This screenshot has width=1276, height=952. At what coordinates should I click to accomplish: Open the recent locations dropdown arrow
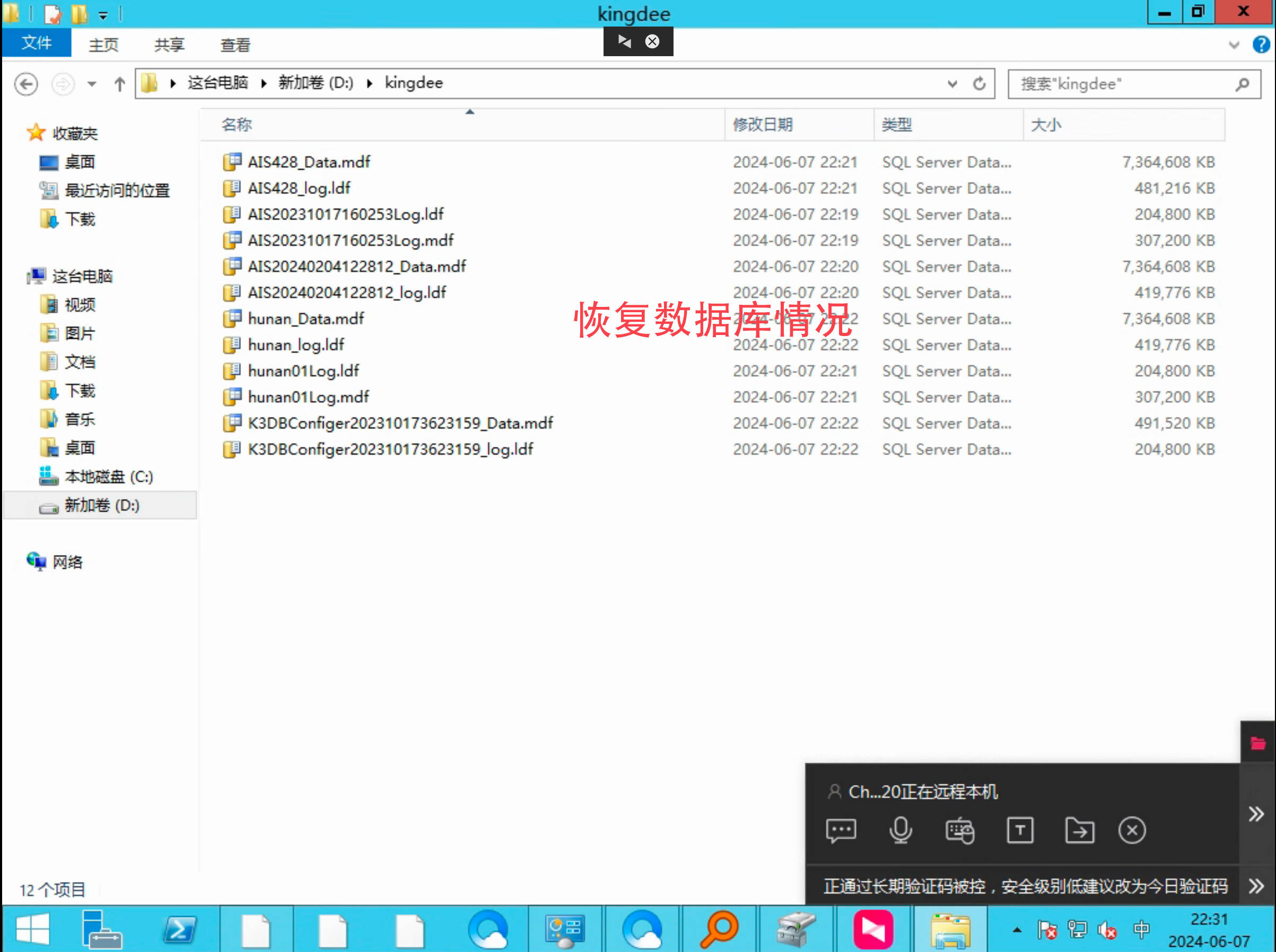[92, 84]
